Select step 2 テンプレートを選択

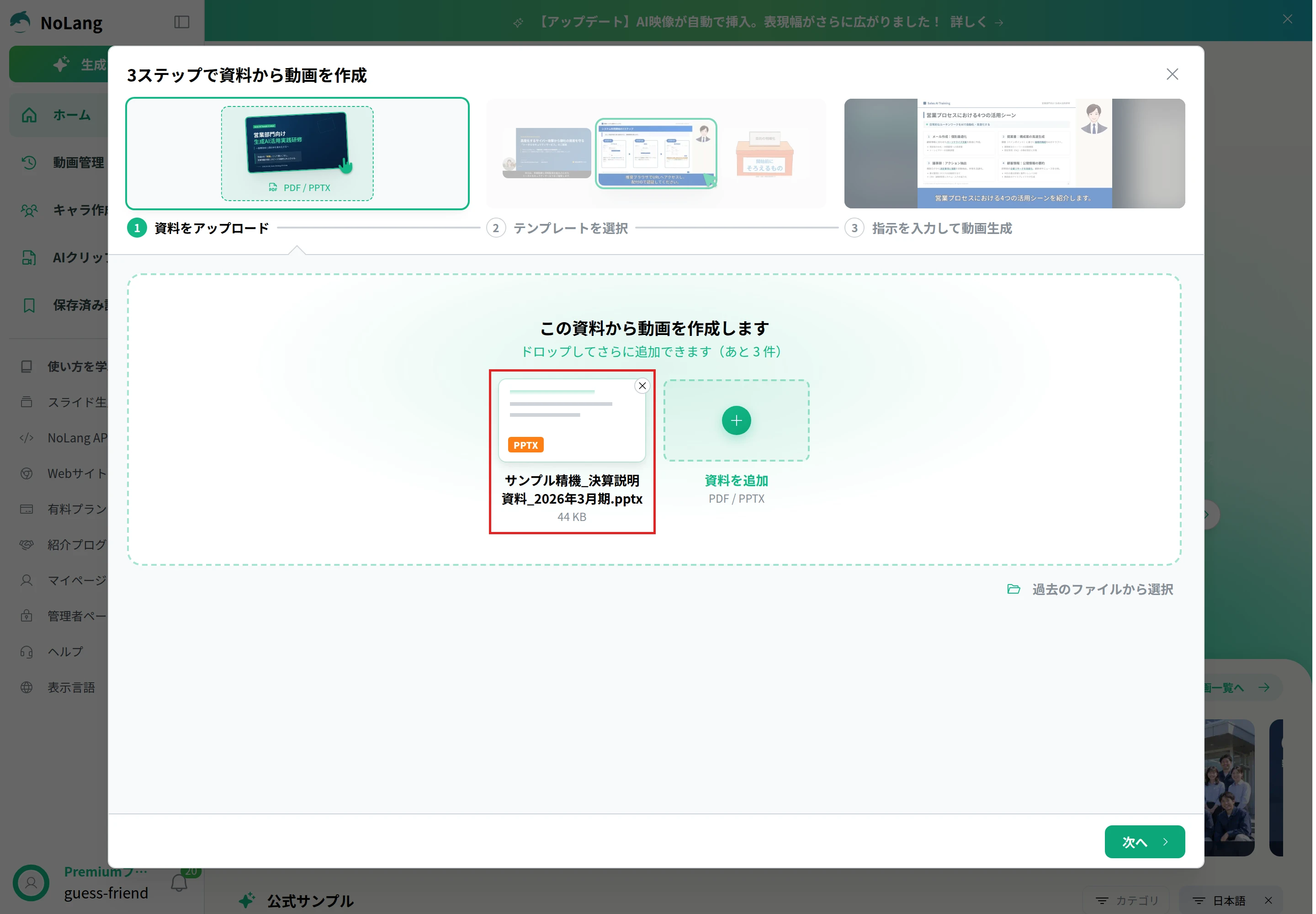557,228
